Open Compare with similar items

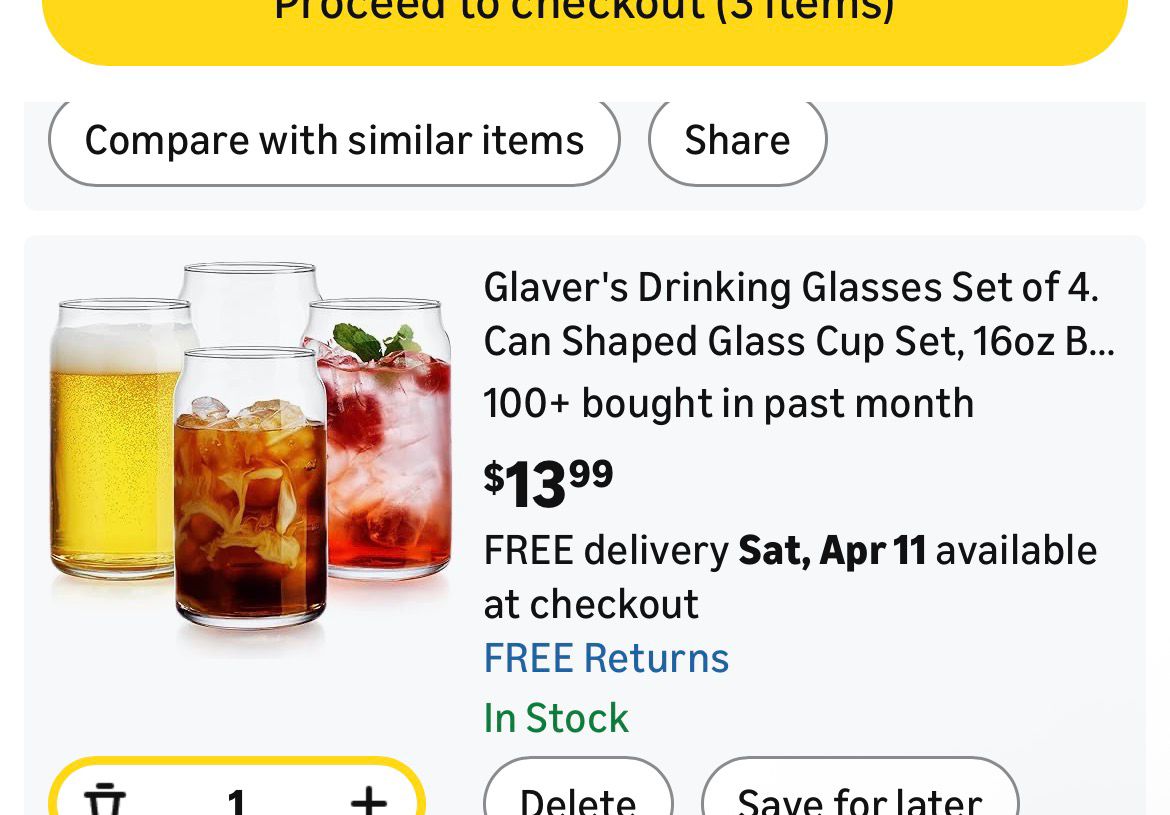334,141
